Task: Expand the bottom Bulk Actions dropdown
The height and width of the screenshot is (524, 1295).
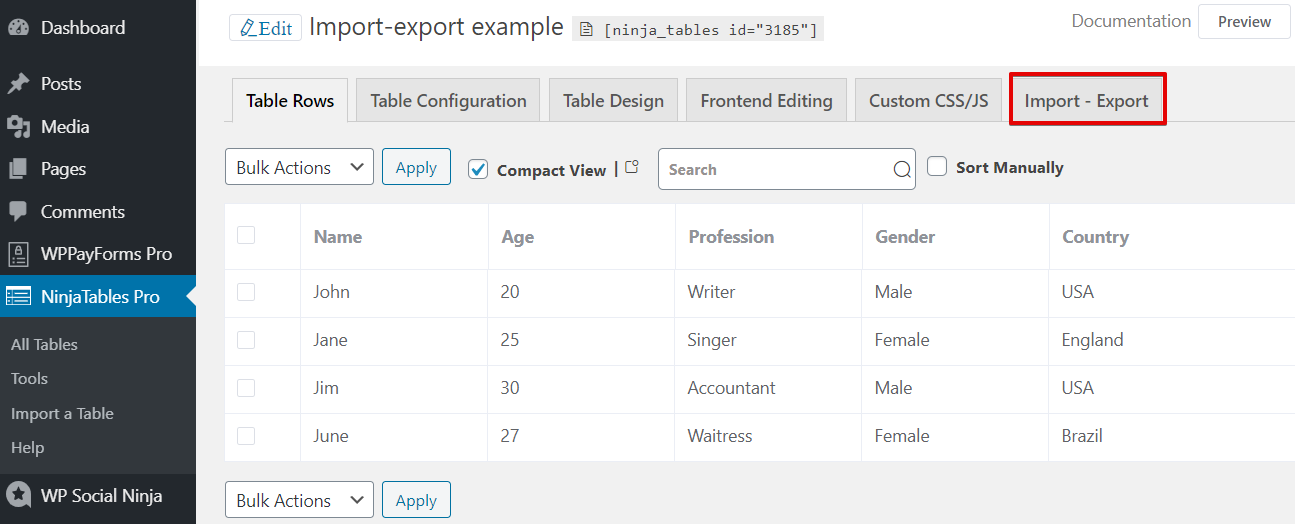Action: 299,500
